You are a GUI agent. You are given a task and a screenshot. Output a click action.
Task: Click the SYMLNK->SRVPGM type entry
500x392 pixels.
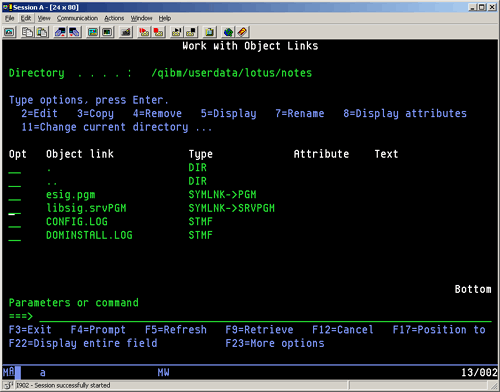tap(232, 208)
